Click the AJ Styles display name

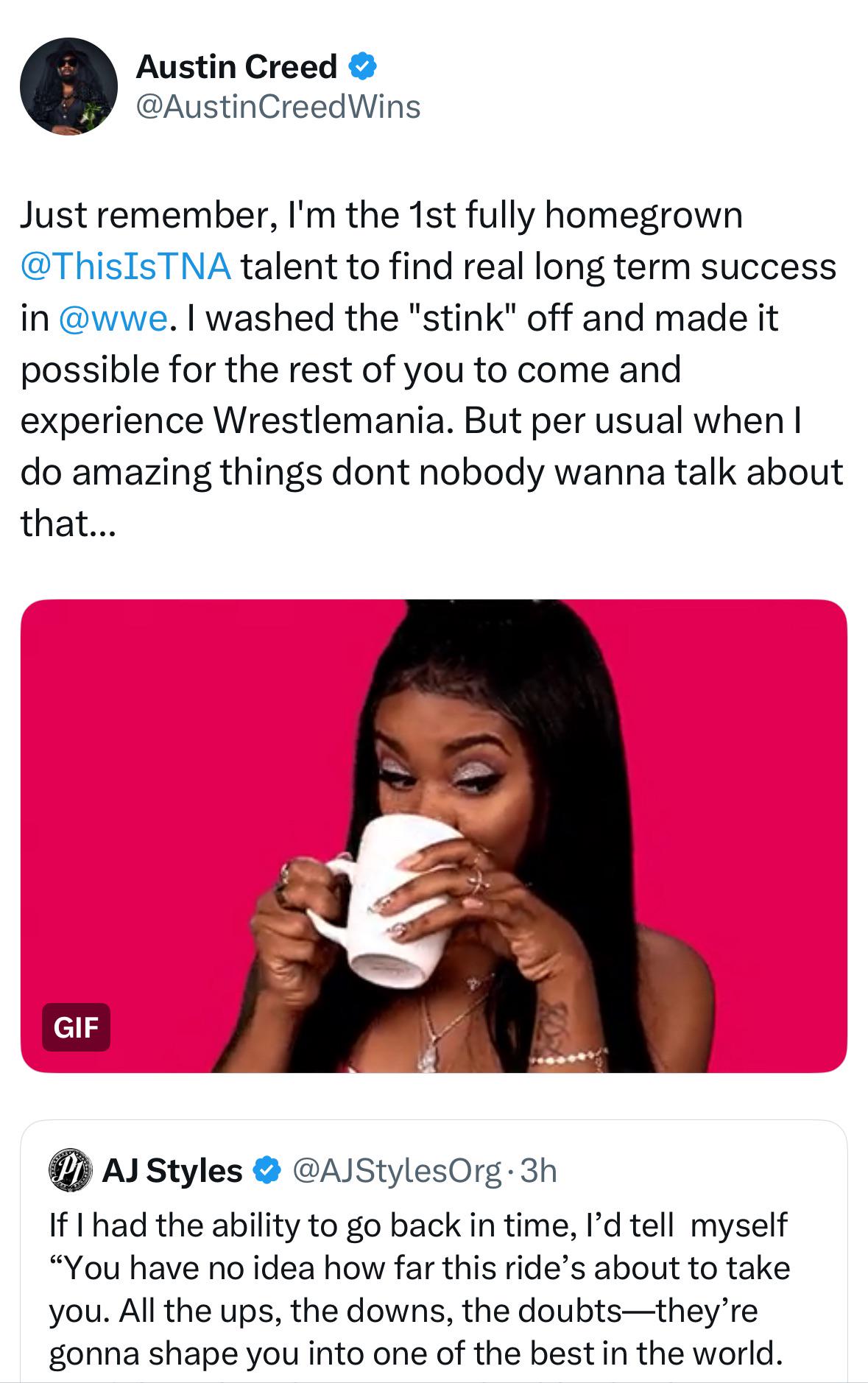[172, 1170]
